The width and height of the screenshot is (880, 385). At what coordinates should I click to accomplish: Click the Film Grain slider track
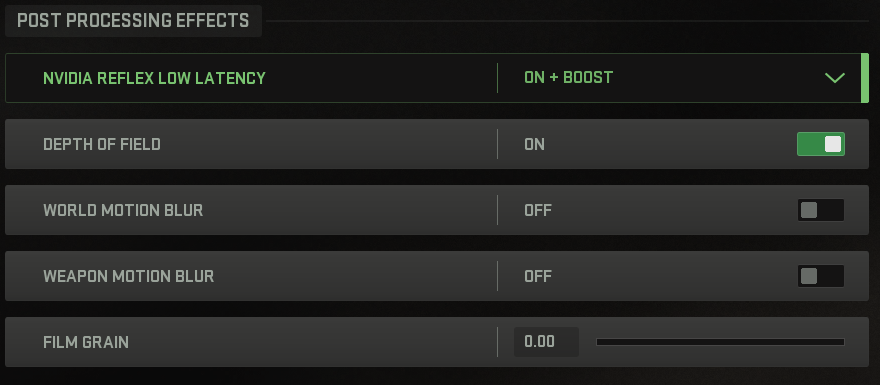[x=720, y=342]
